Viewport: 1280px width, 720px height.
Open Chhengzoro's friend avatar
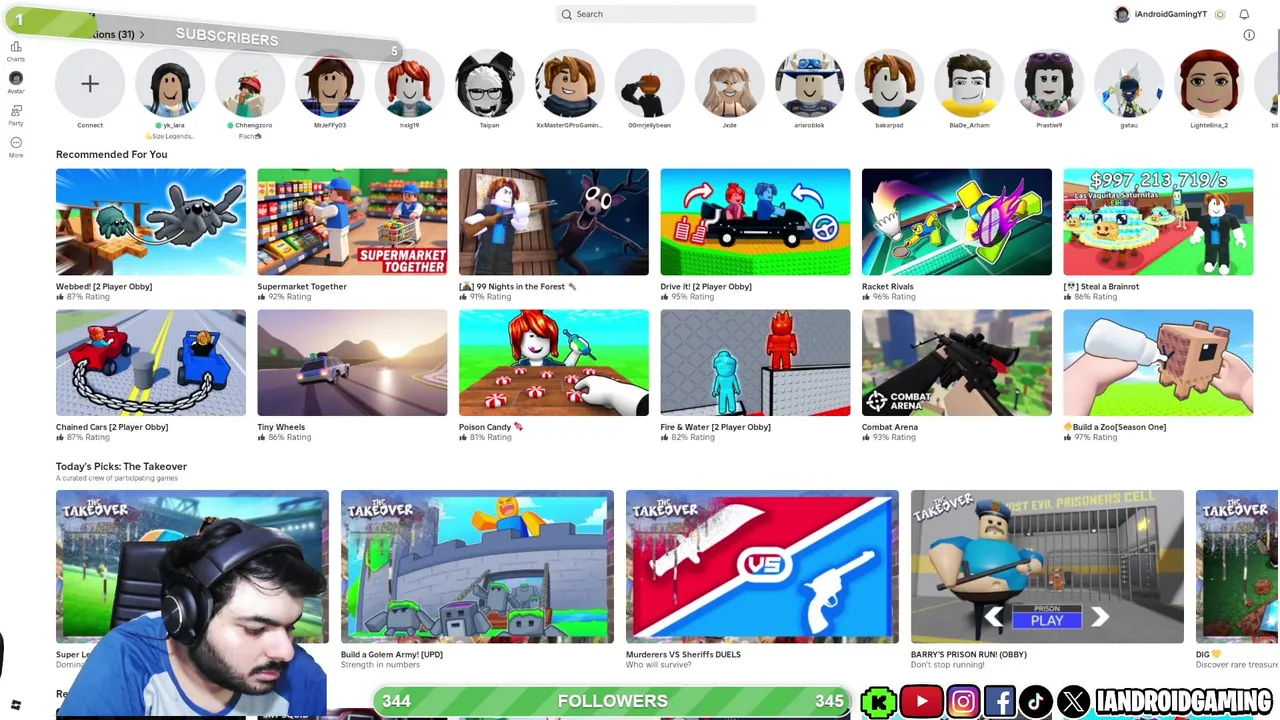(250, 84)
